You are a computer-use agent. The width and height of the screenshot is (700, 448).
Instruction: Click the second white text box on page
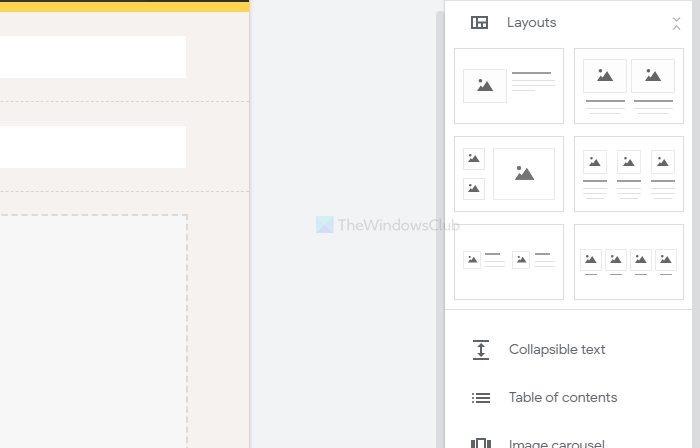[92, 147]
